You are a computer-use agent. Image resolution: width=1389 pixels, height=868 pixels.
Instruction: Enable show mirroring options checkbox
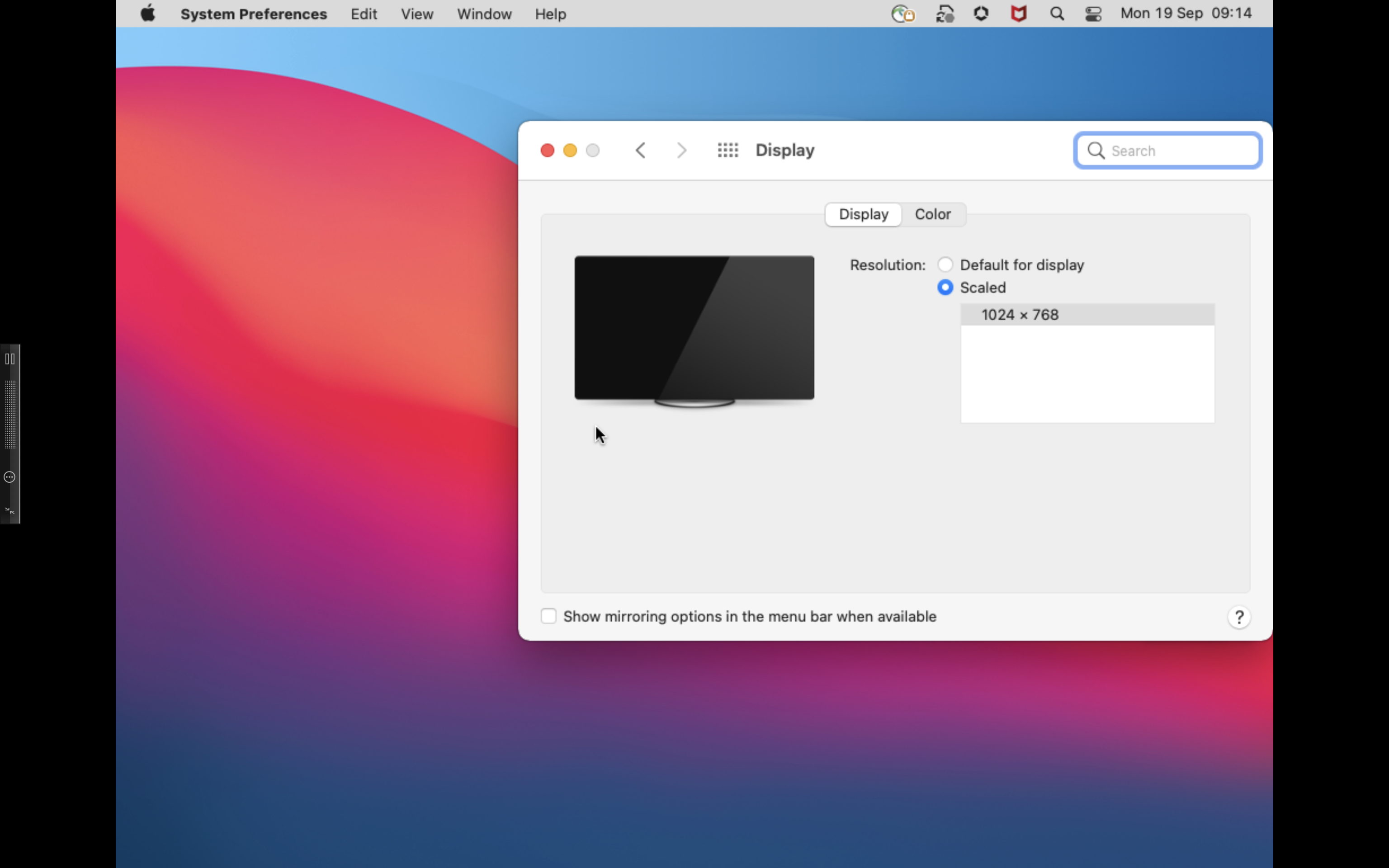click(x=548, y=617)
